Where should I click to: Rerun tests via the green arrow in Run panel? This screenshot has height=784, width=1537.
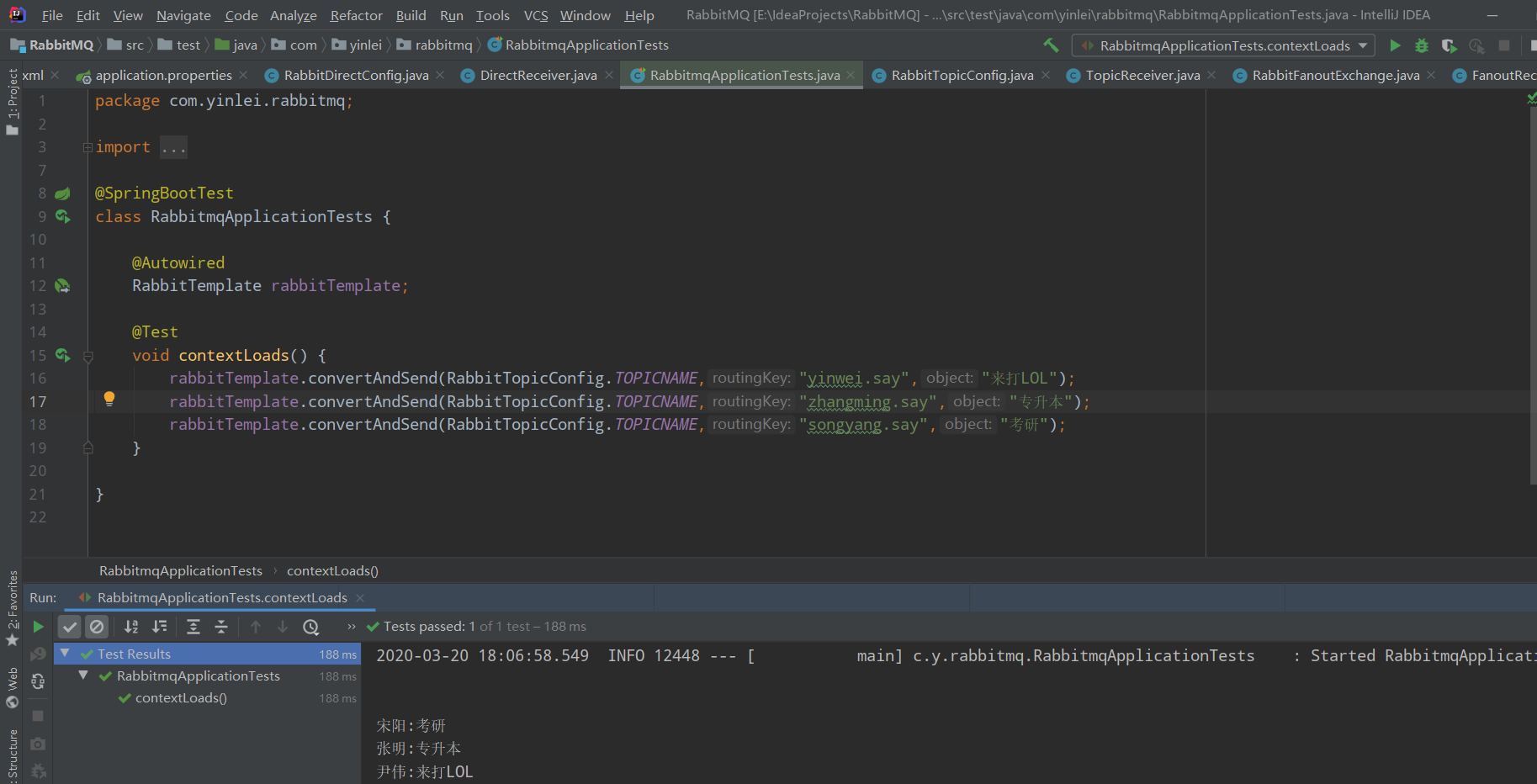click(x=38, y=626)
